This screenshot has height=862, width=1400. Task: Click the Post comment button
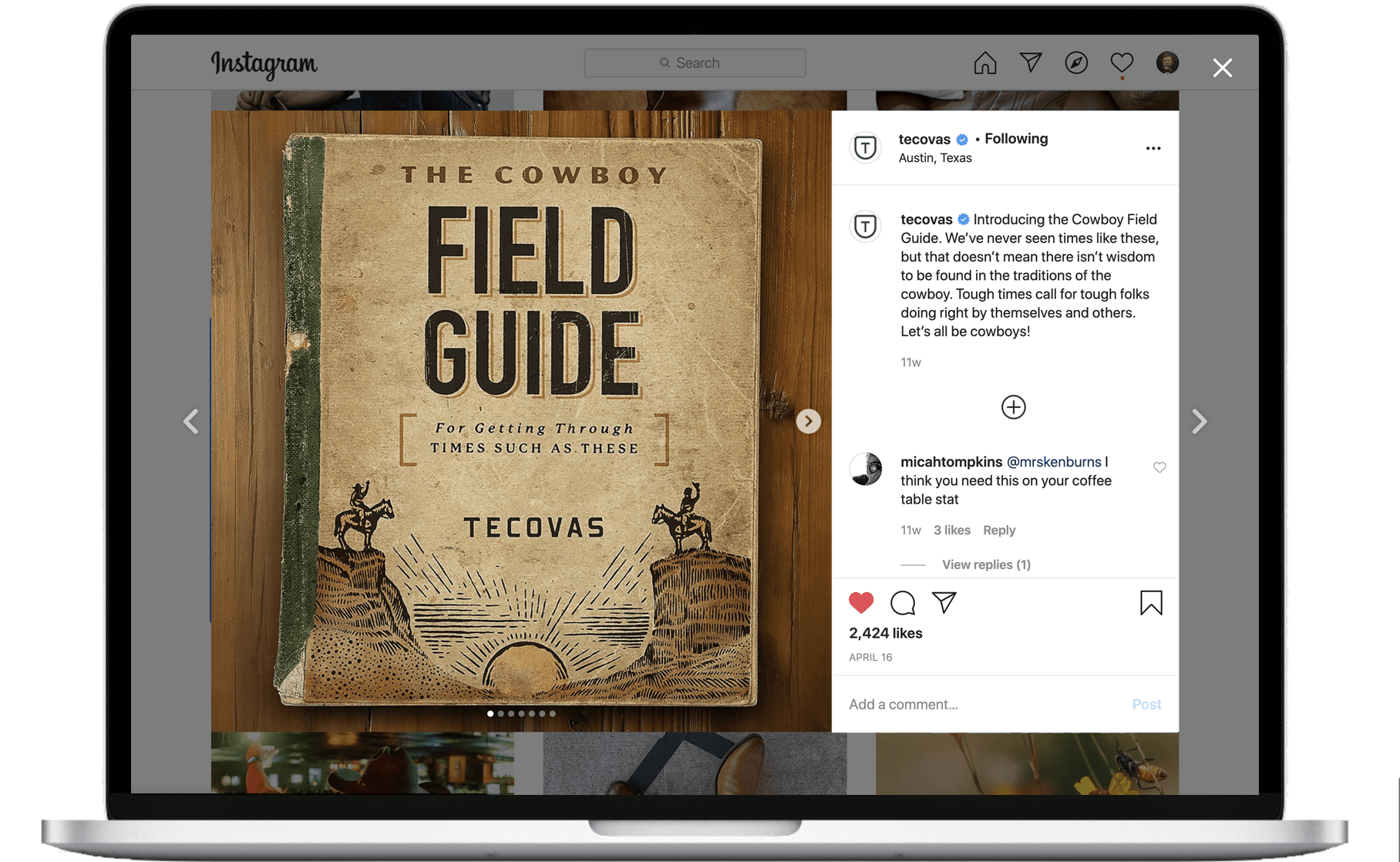1146,704
